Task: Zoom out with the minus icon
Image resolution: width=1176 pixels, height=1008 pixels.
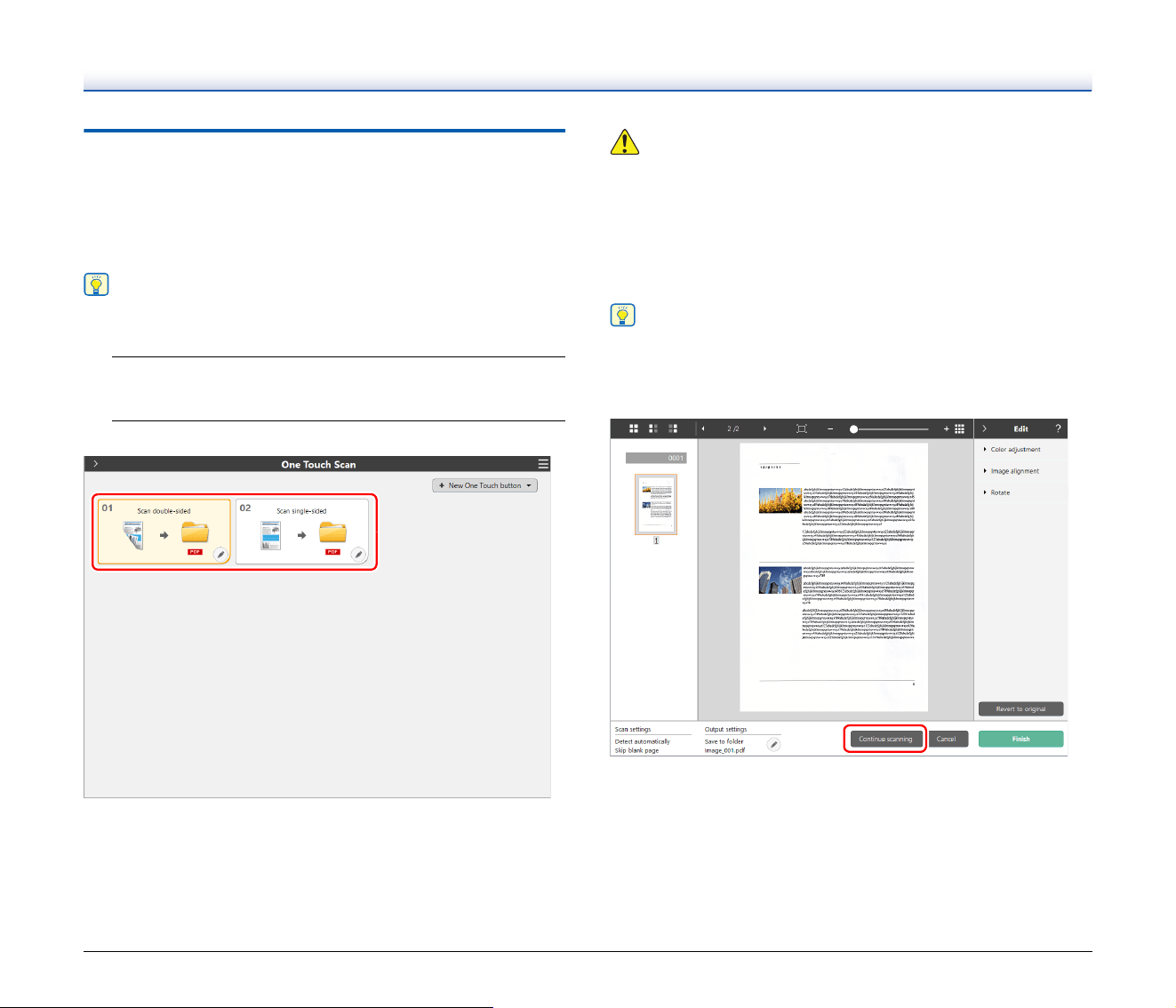Action: click(830, 428)
